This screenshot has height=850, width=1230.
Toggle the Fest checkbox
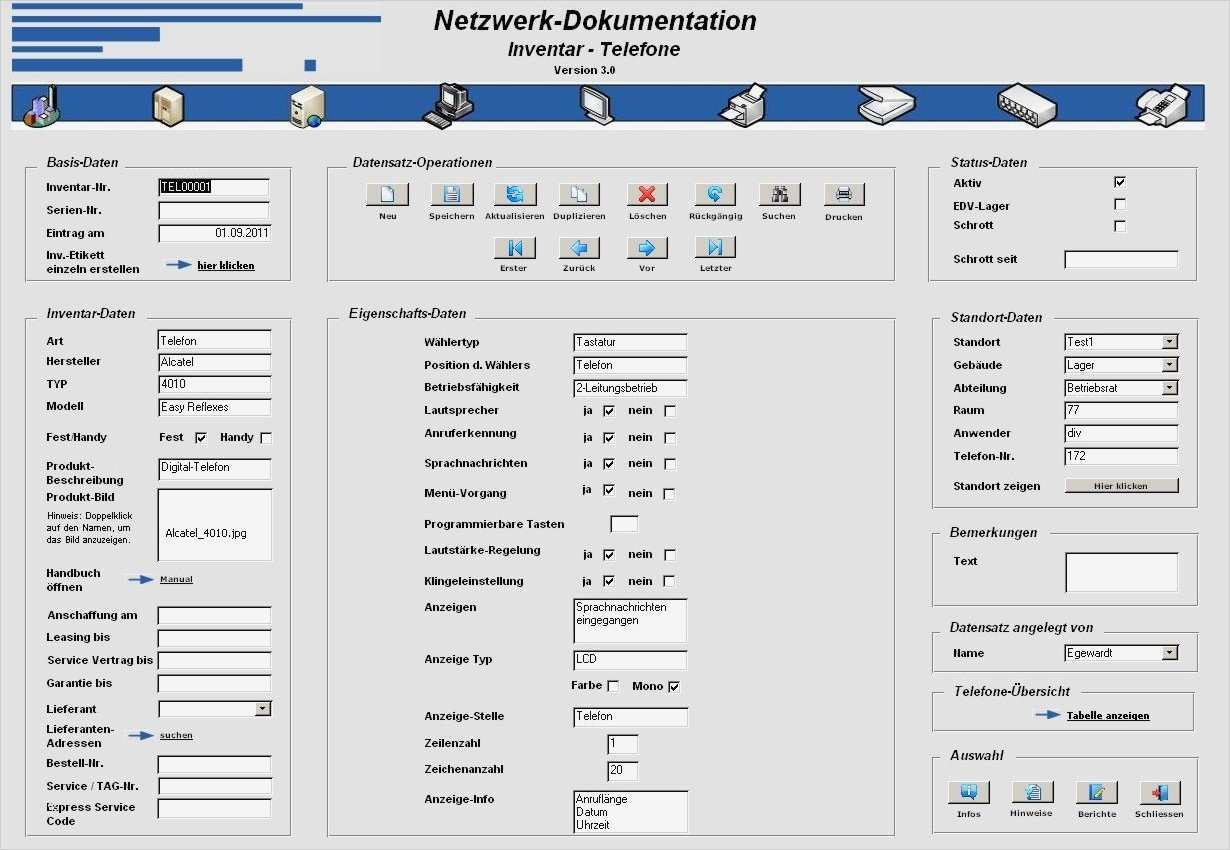coord(201,438)
